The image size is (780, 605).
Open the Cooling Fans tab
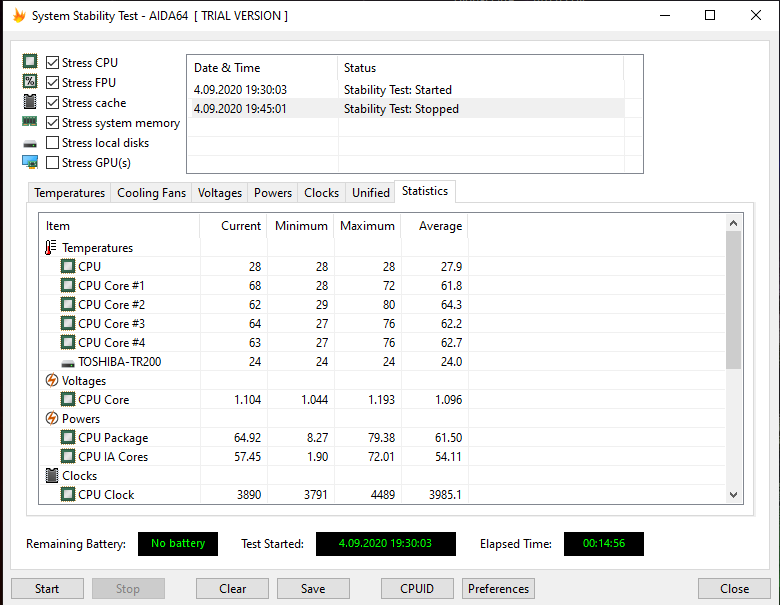(151, 193)
